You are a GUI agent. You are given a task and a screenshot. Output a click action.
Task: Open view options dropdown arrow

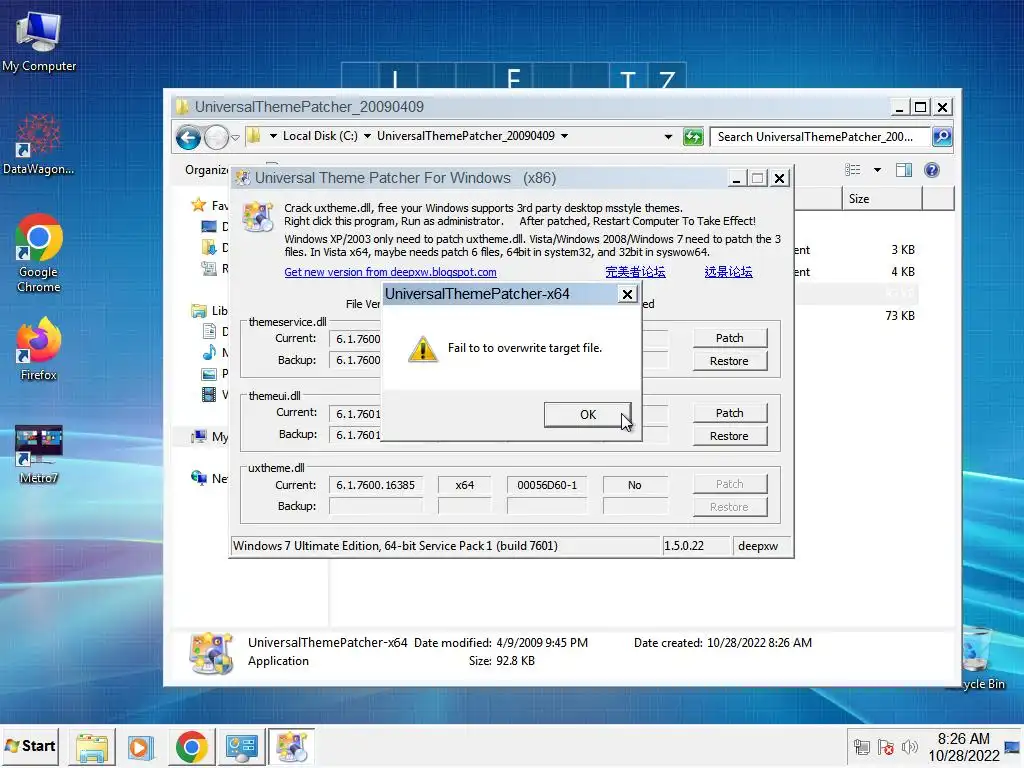click(x=877, y=170)
